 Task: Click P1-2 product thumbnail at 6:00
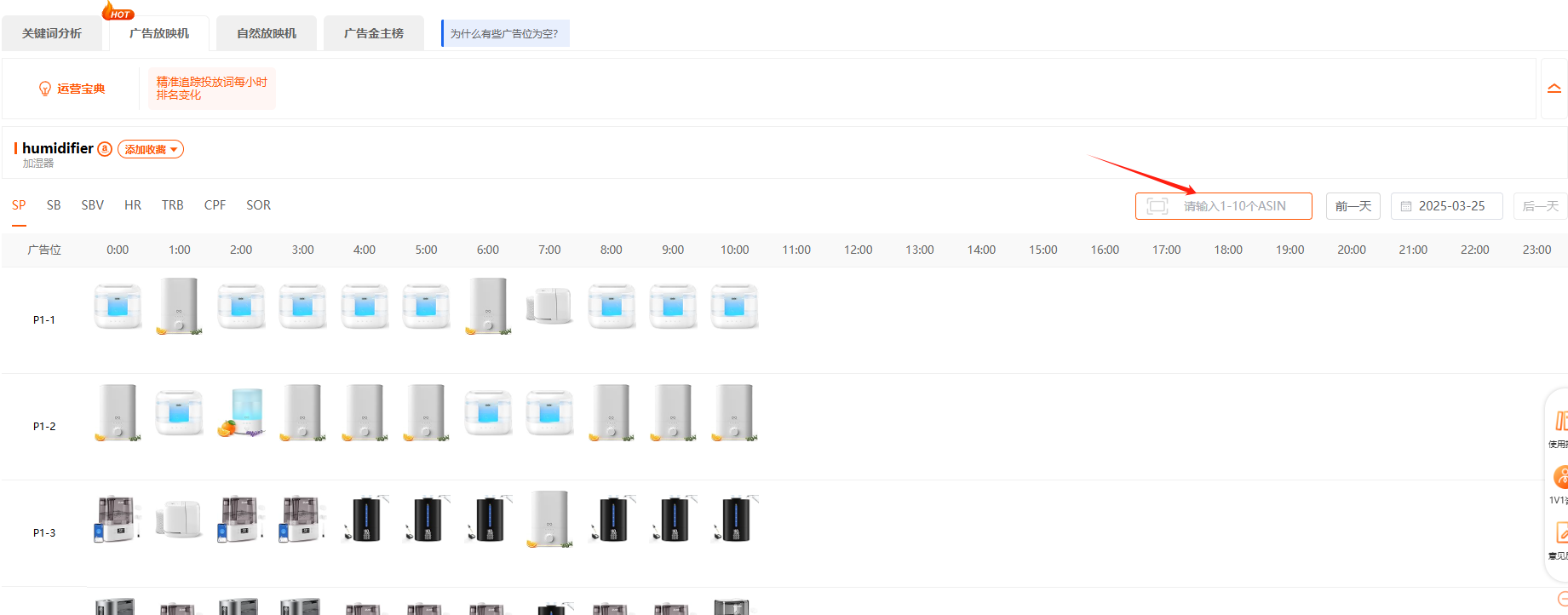pos(488,412)
